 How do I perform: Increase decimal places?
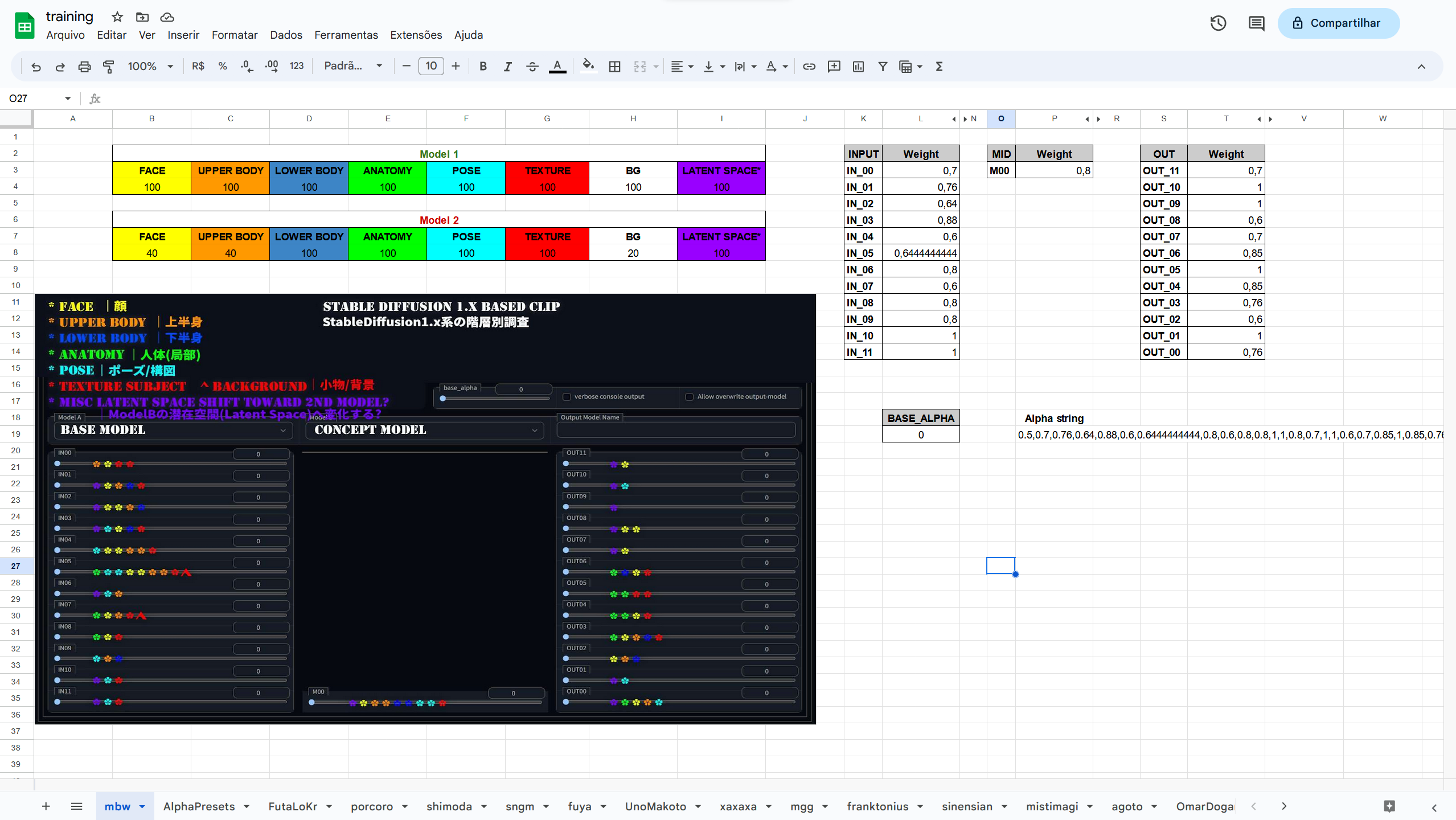tap(272, 67)
